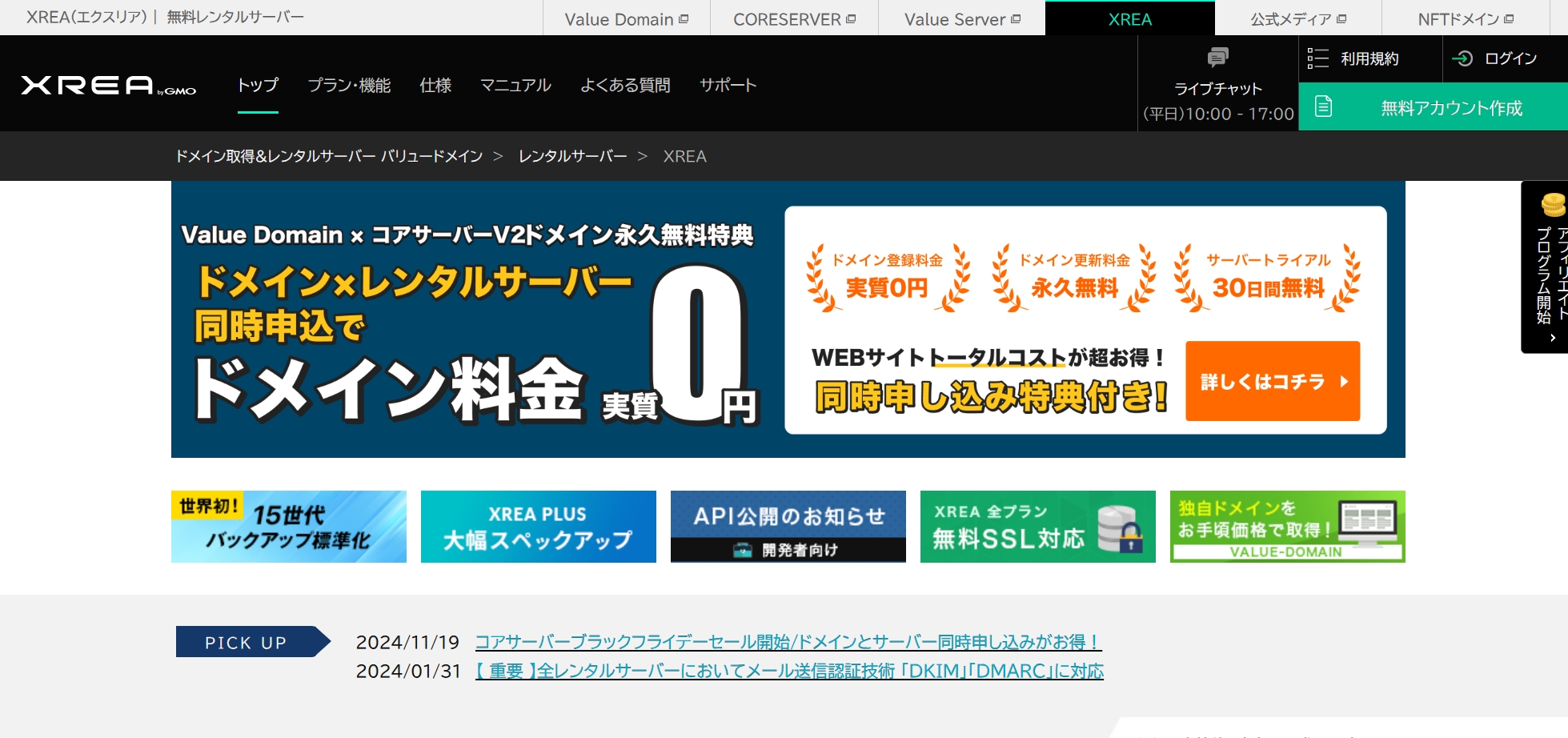Screen dimensions: 1568x738
Task: Open the NFTドメイン tab
Action: [x=1466, y=18]
